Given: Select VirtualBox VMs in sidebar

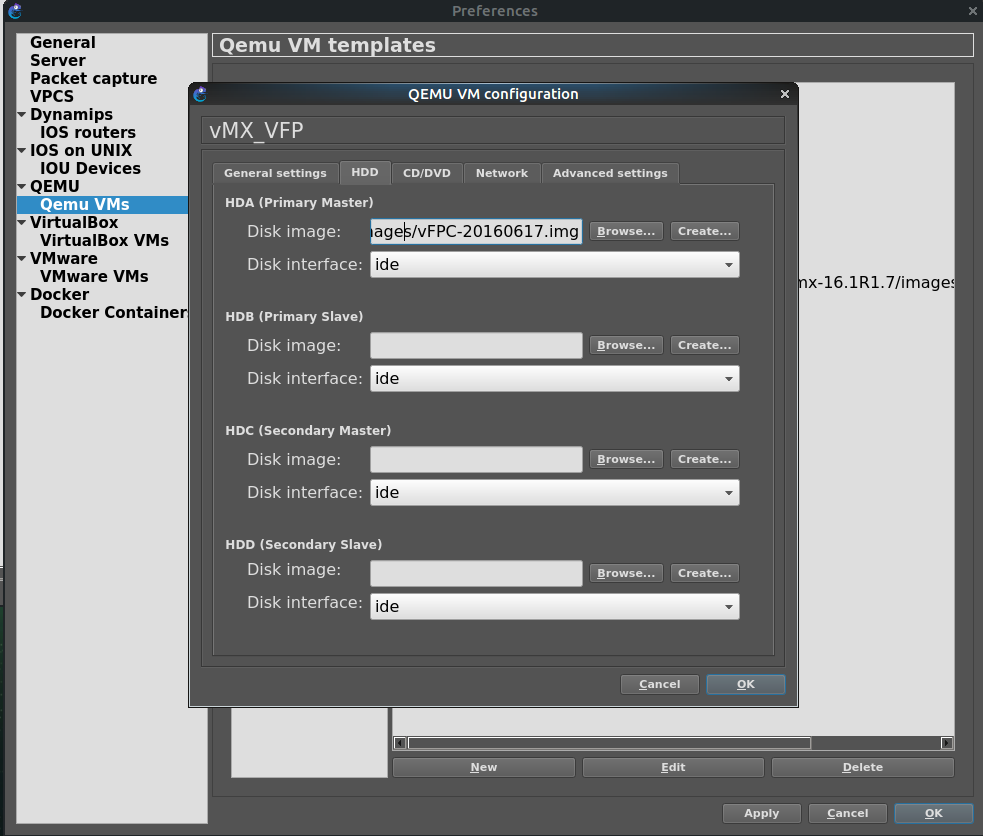Looking at the screenshot, I should tap(104, 241).
